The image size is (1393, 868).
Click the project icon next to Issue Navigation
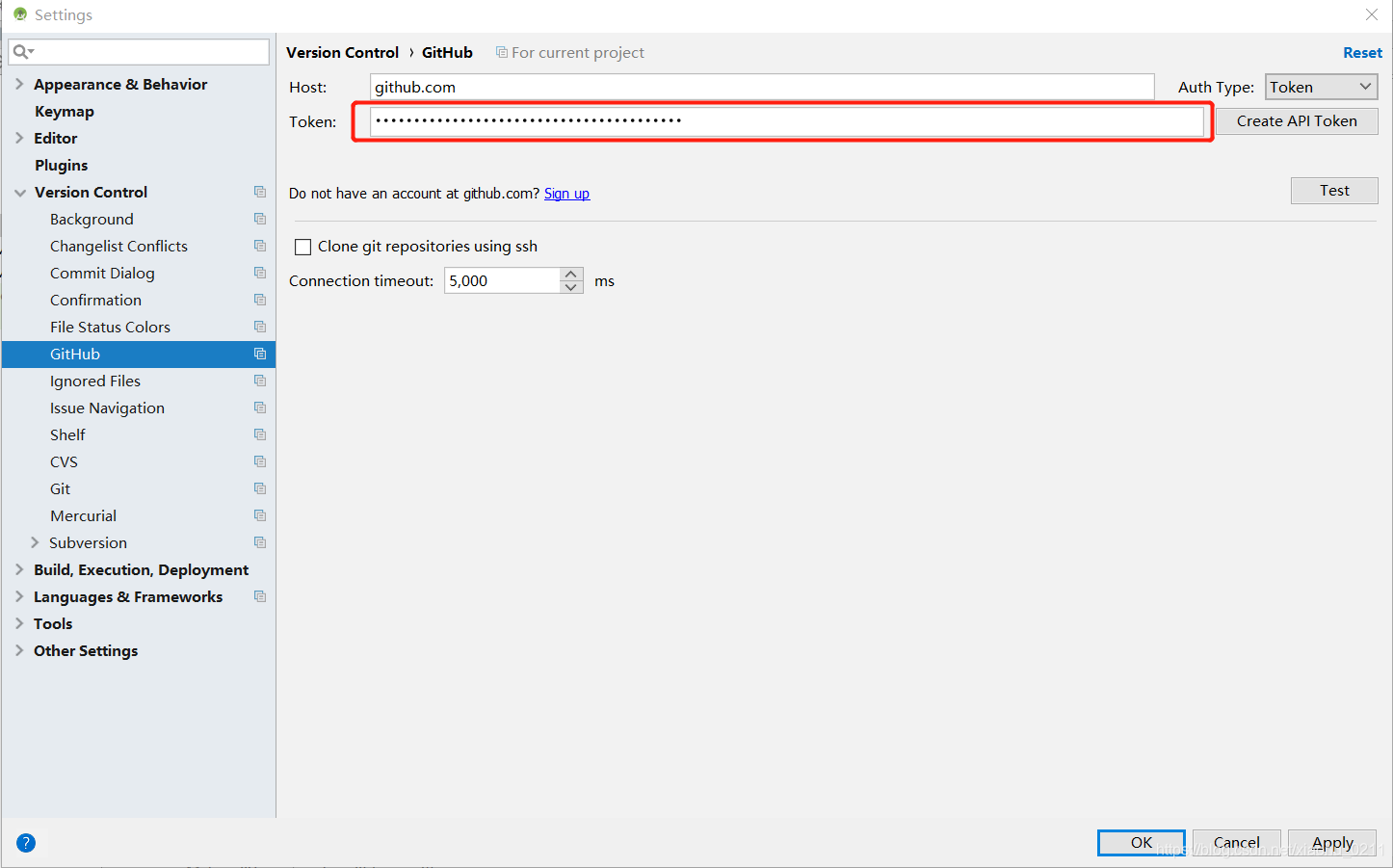click(x=260, y=408)
